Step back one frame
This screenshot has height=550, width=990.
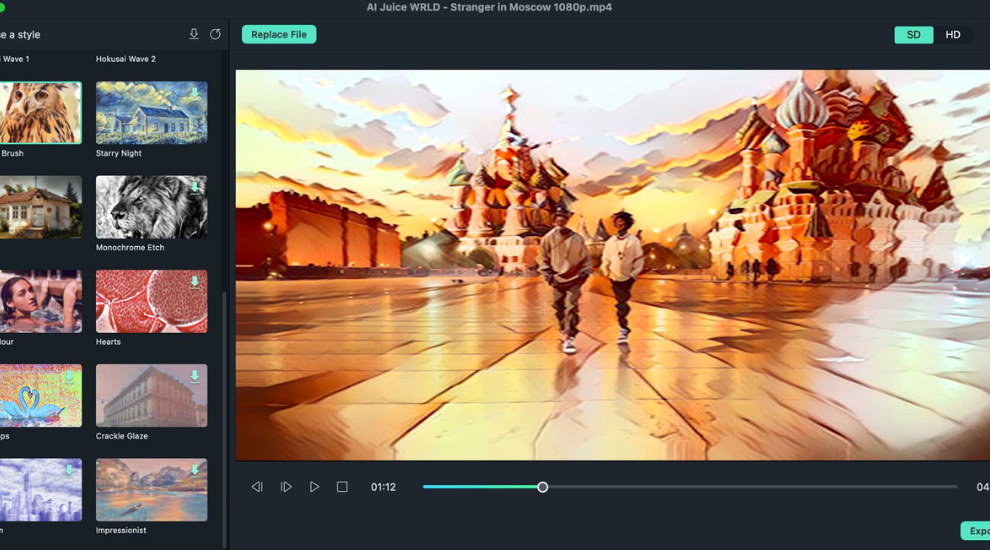click(257, 487)
